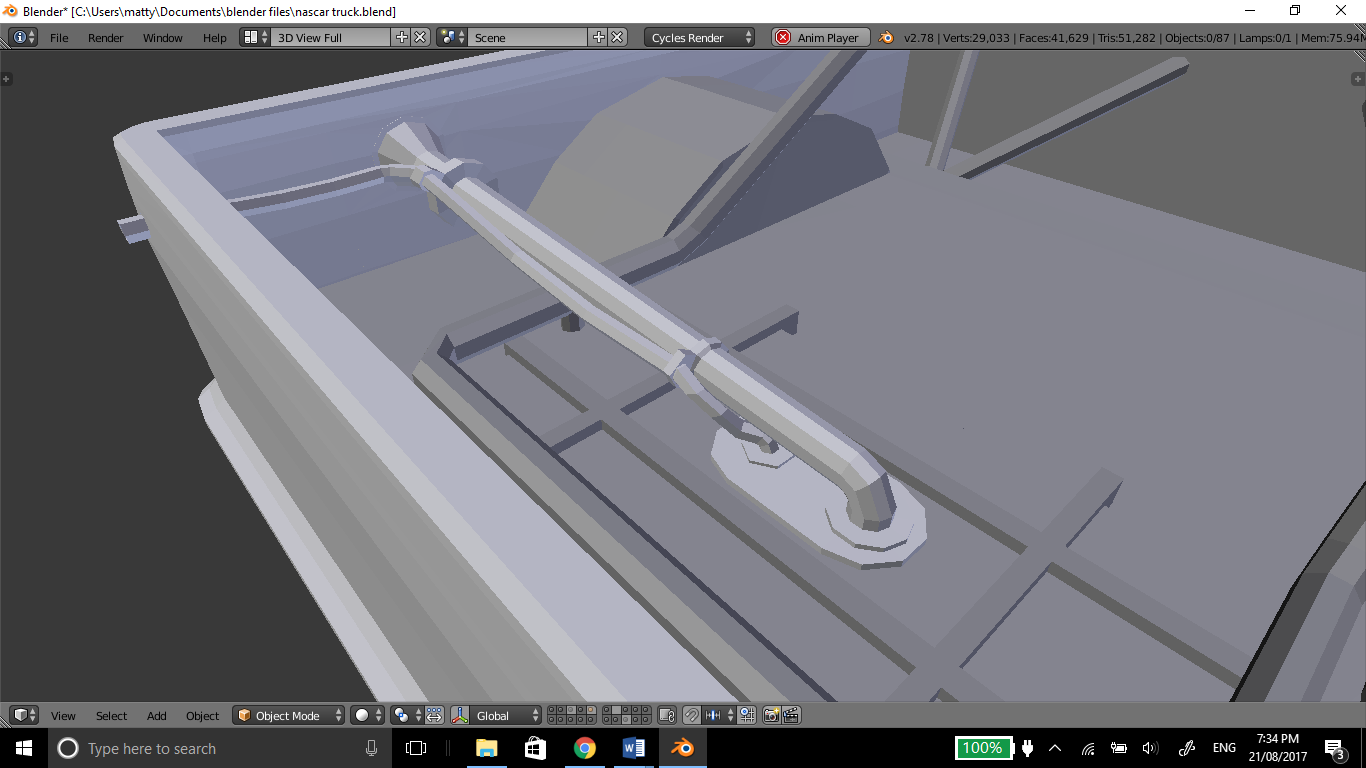Select the first scene layer button
The width and height of the screenshot is (1366, 768).
tap(553, 710)
